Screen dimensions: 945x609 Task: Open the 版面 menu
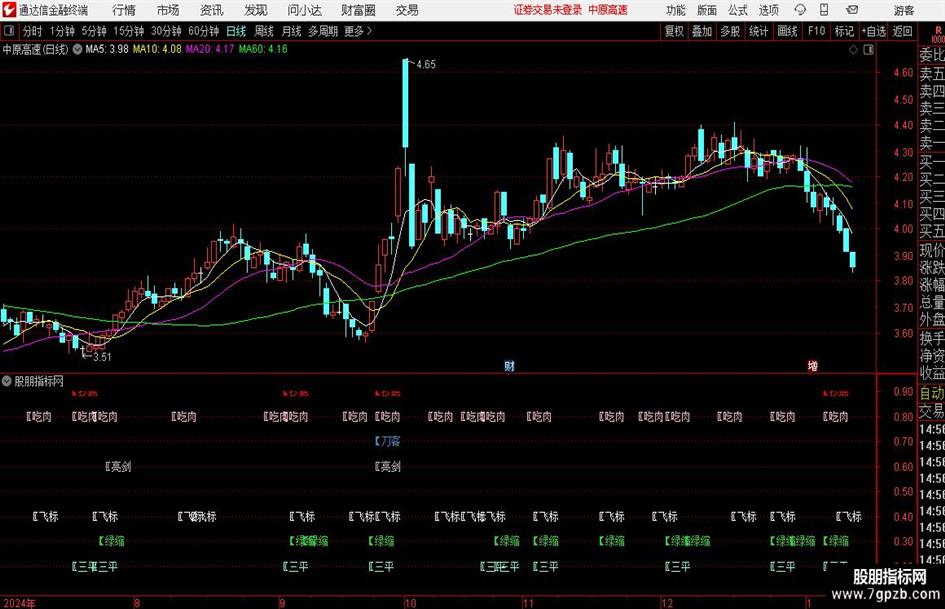[706, 10]
